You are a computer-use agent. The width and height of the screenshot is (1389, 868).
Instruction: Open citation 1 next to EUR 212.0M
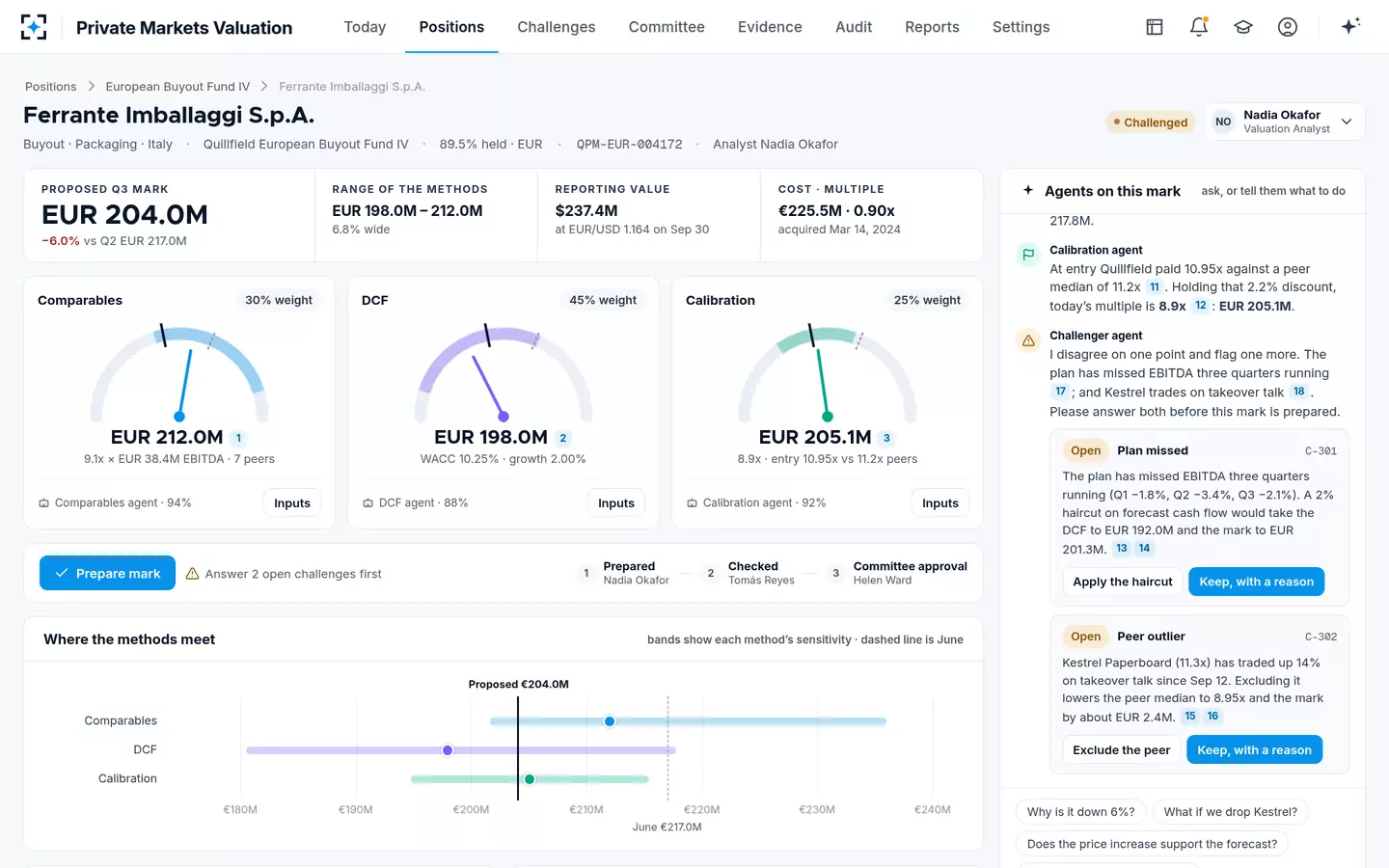click(239, 438)
